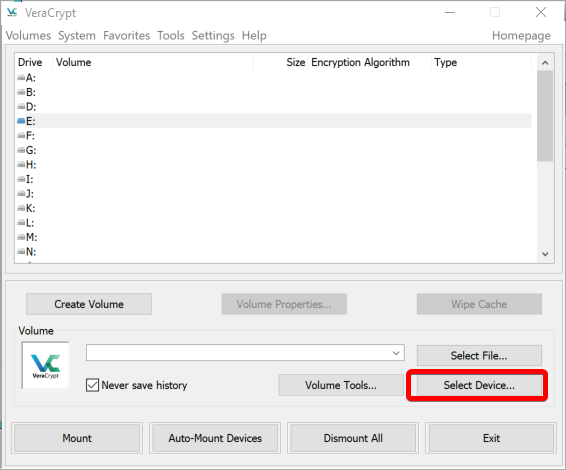Open the Favorites menu

(126, 36)
